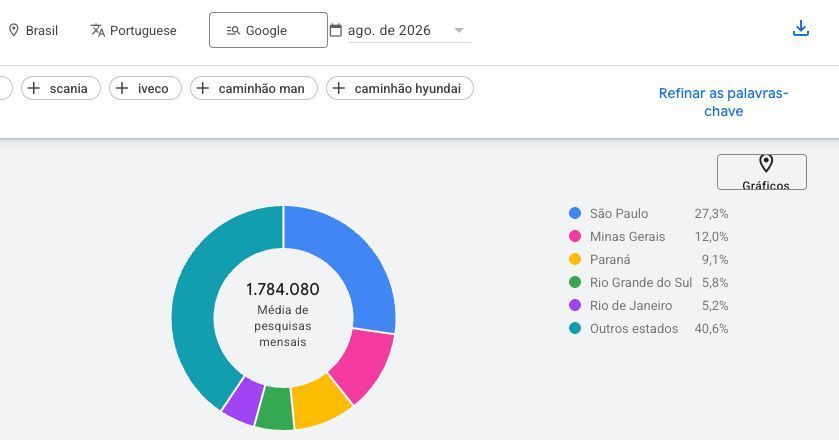Click the blue São Paulo legend dot
Image resolution: width=839 pixels, height=440 pixels.
pos(575,213)
